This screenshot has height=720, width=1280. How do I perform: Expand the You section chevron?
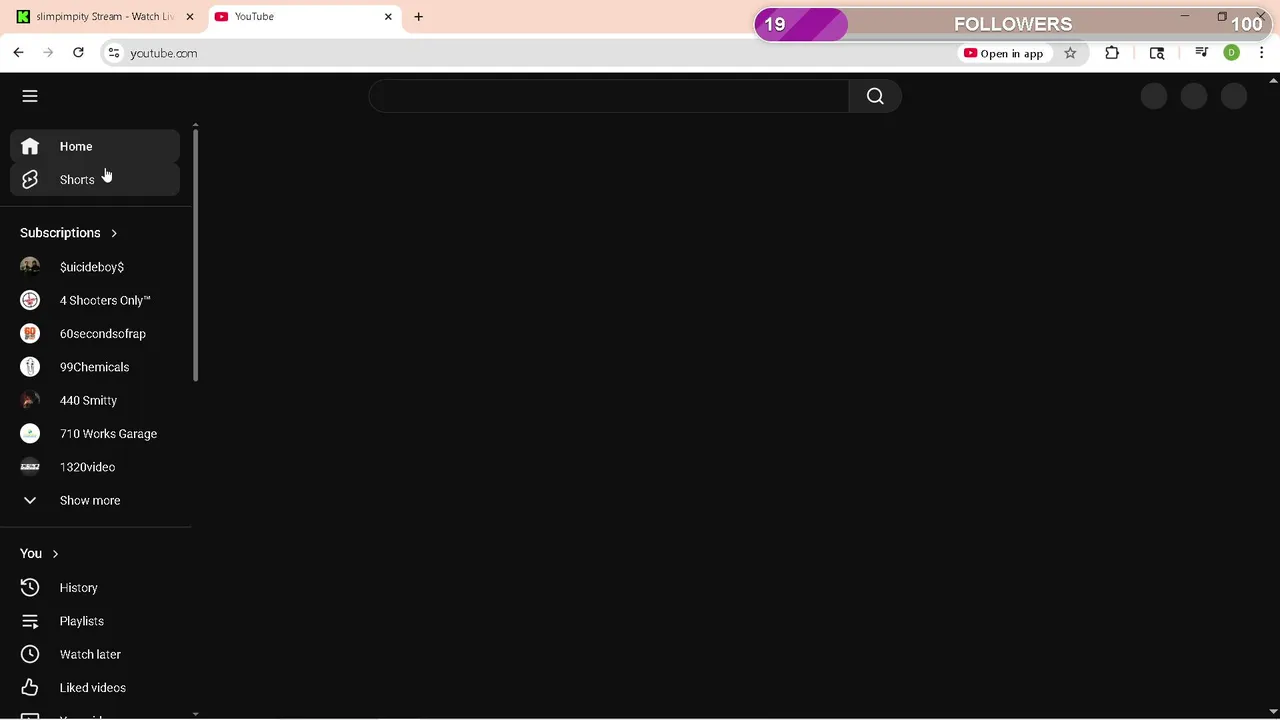pyautogui.click(x=55, y=554)
